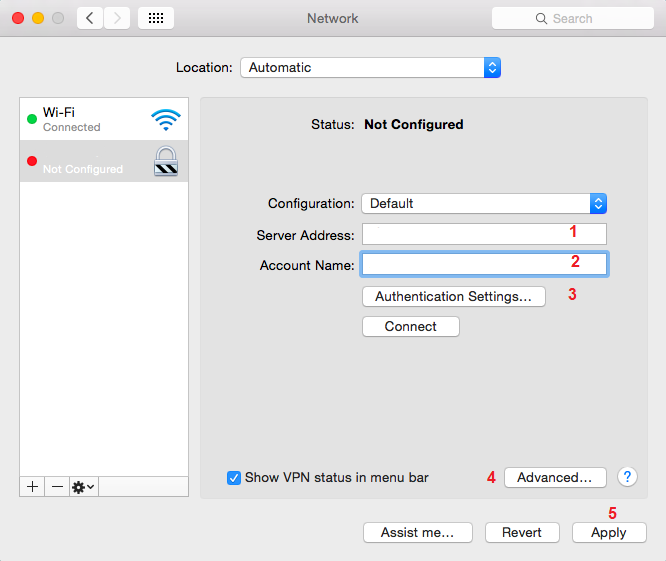
Task: Expand the Configuration dropdown
Action: click(x=484, y=203)
